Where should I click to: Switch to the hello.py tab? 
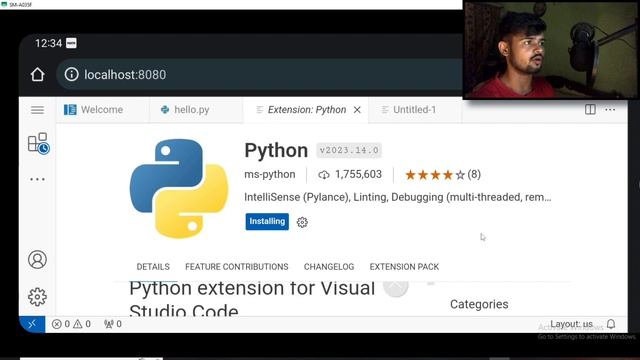196,110
